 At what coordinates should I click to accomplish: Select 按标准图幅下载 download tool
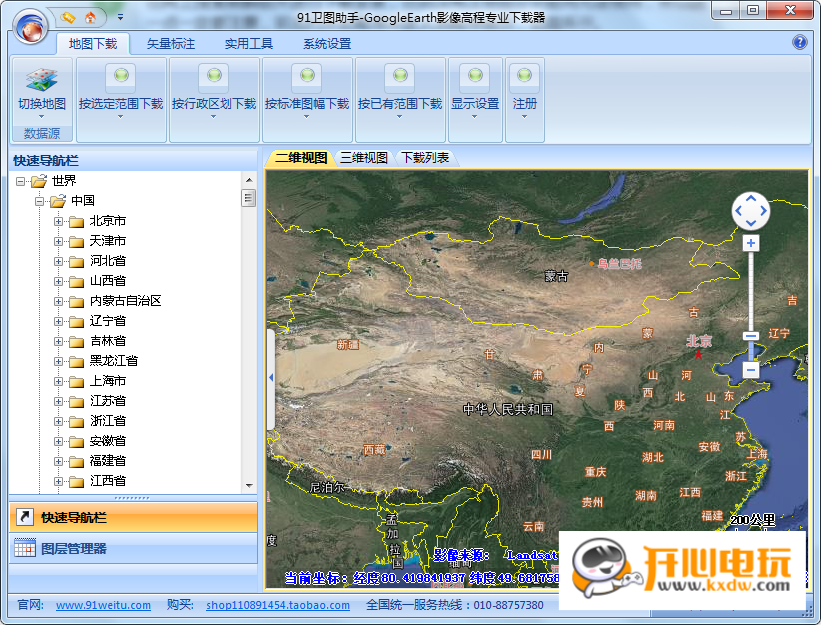pos(307,90)
